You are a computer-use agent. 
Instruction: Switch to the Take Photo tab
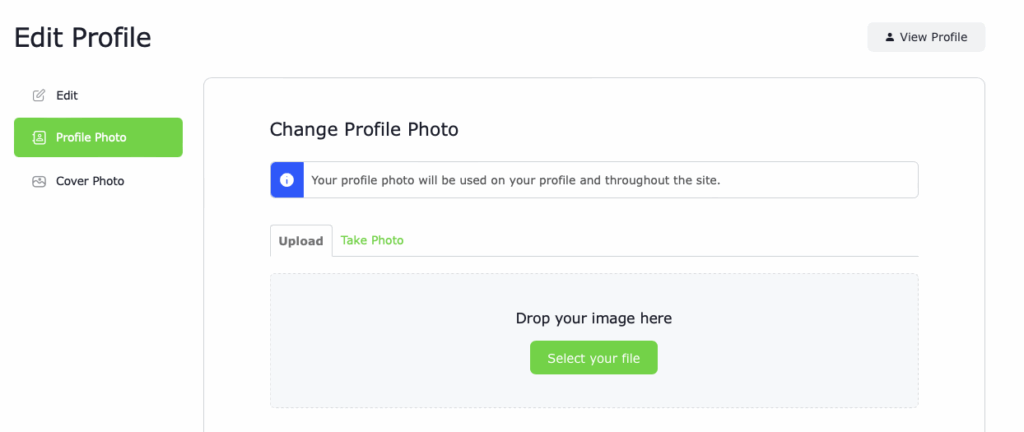(372, 240)
